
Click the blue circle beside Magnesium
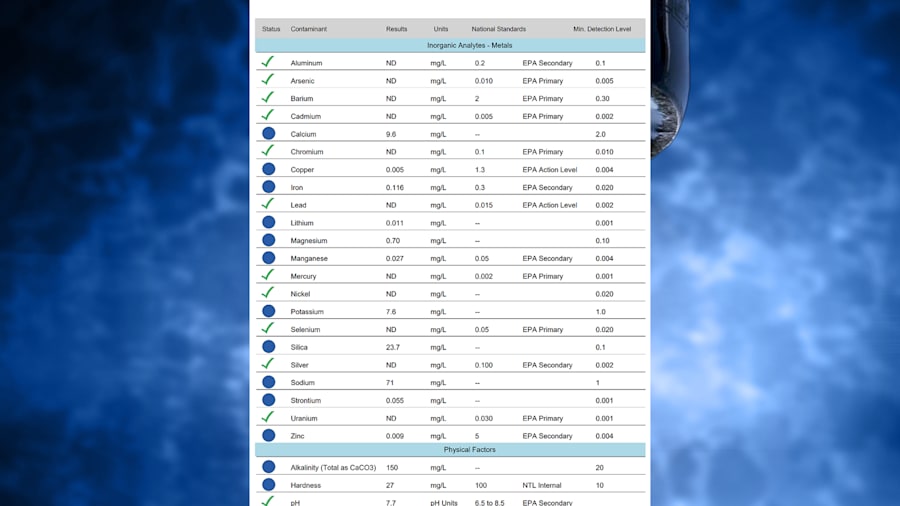pos(269,240)
